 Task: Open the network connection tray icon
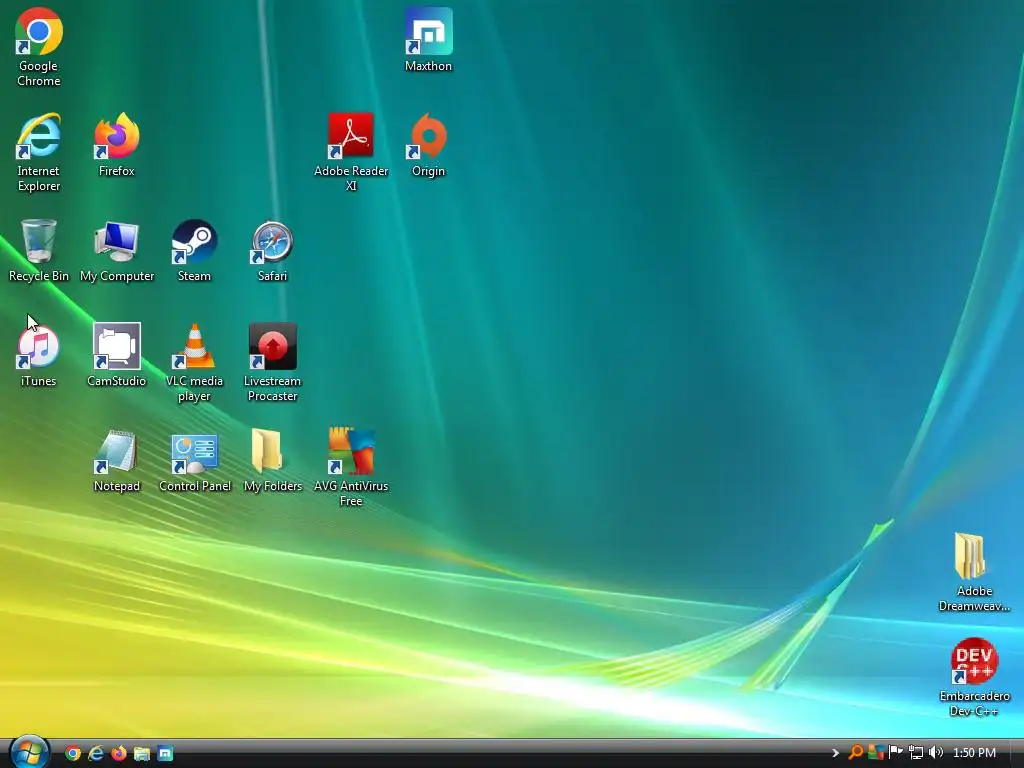pyautogui.click(x=916, y=752)
